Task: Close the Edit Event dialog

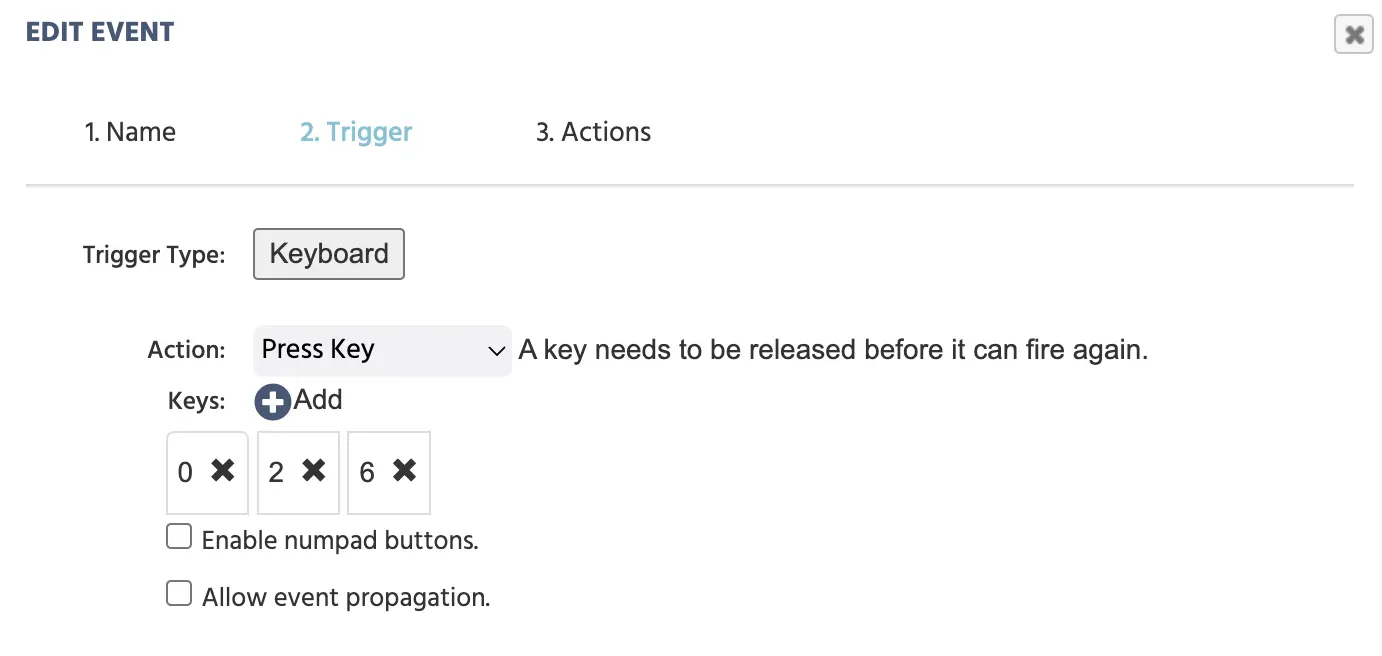Action: point(1354,35)
